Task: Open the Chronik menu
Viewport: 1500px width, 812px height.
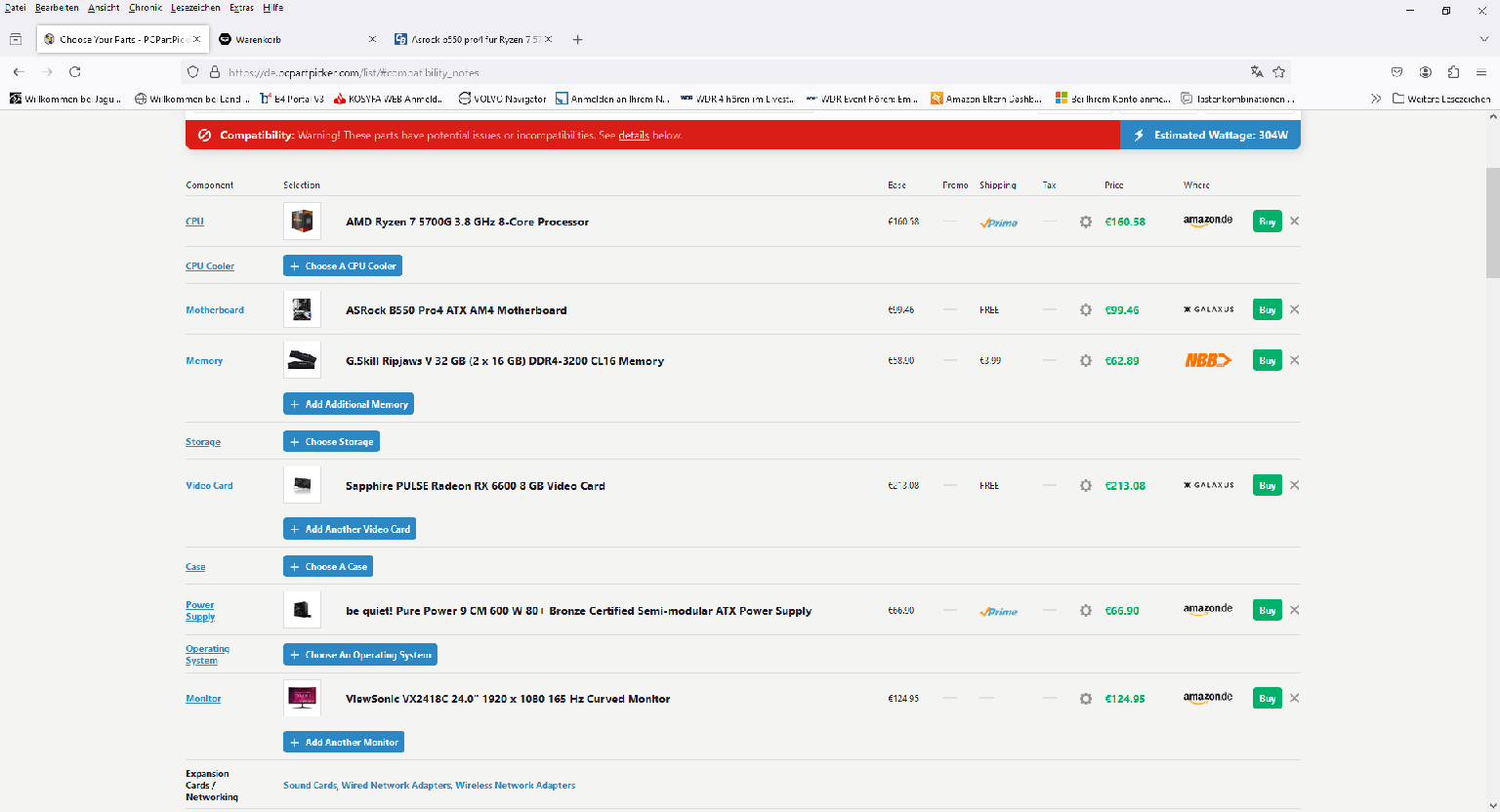Action: coord(146,8)
